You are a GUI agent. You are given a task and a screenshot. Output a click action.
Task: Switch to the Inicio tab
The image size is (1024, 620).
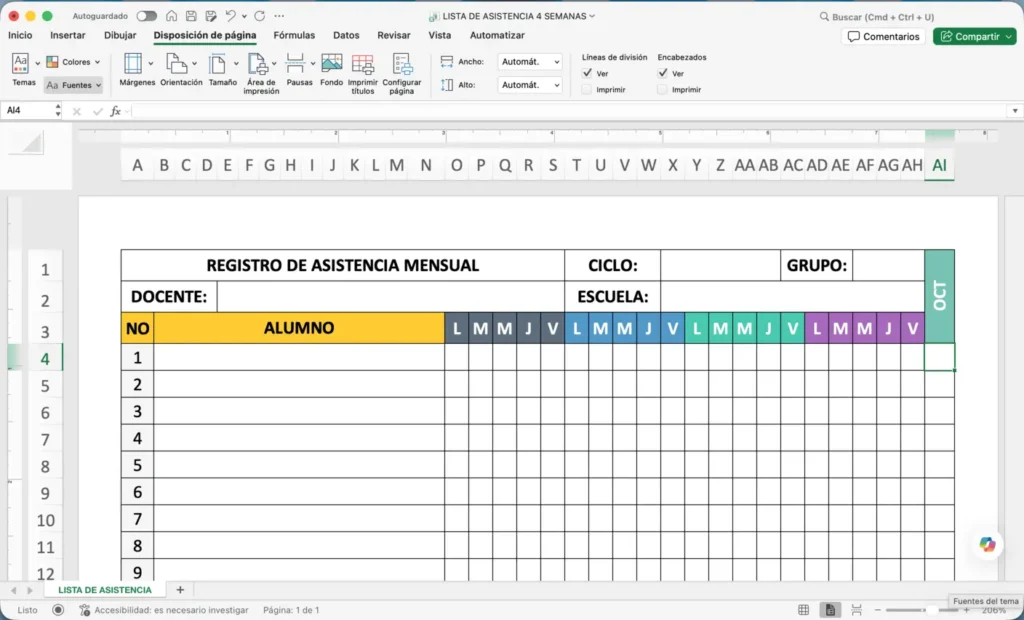pyautogui.click(x=20, y=35)
